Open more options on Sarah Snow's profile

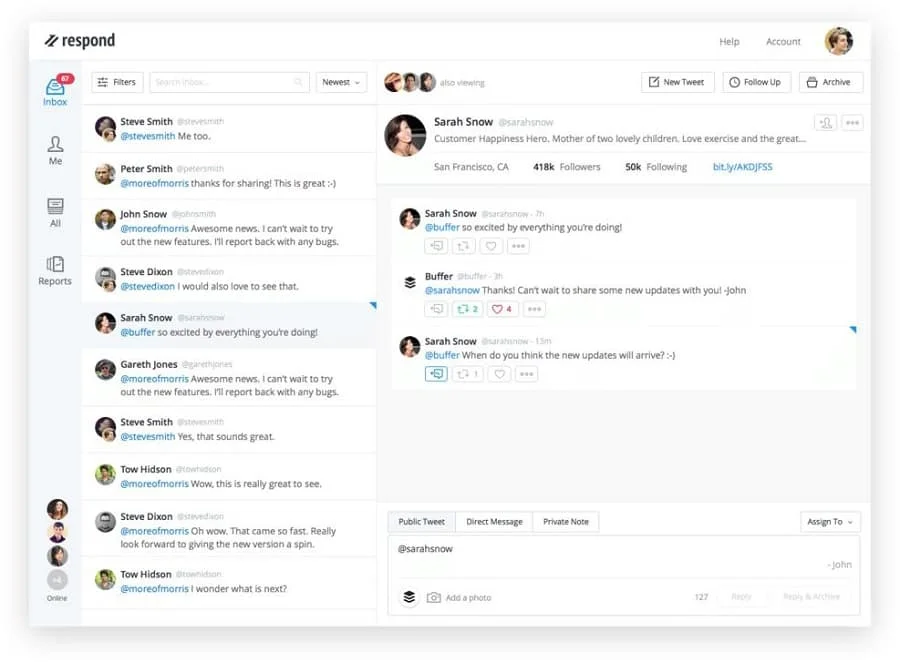point(852,123)
